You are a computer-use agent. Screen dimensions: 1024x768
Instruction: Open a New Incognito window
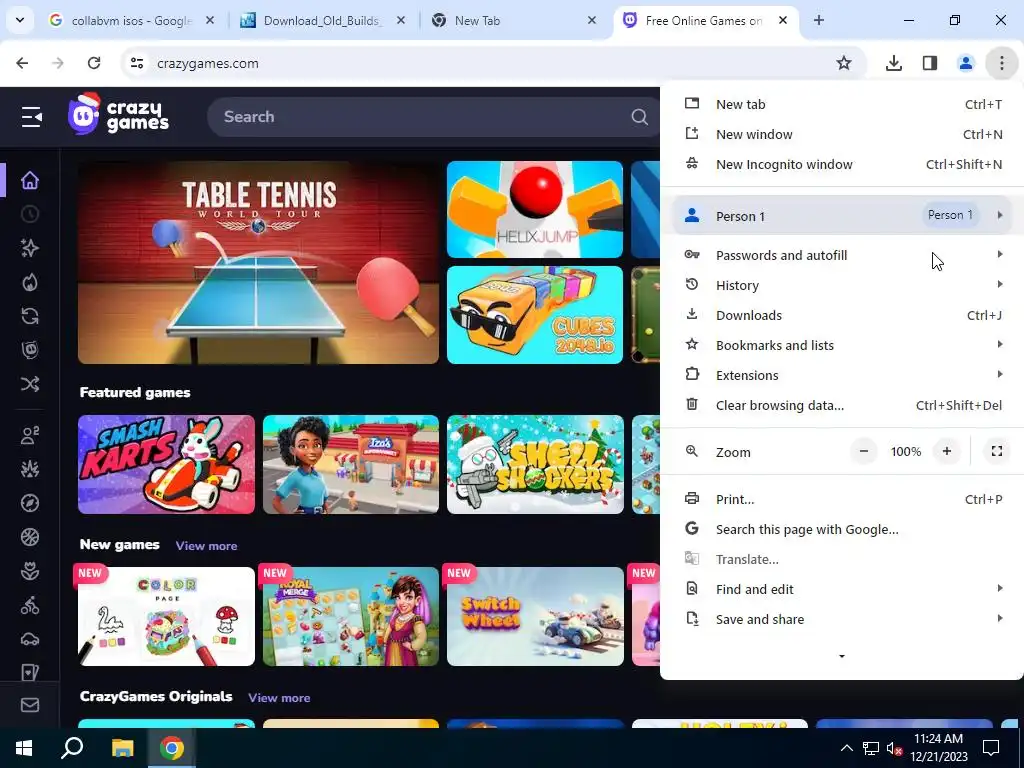tap(842, 164)
